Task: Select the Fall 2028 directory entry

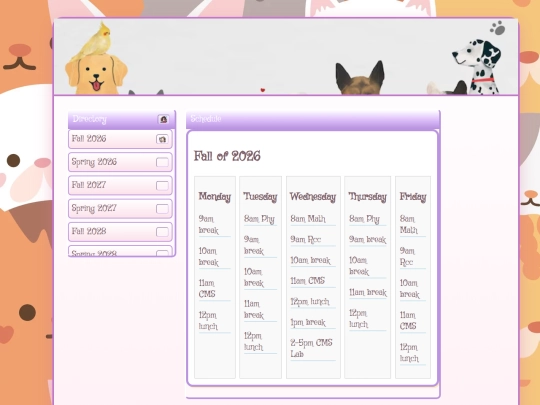Action: pos(120,232)
